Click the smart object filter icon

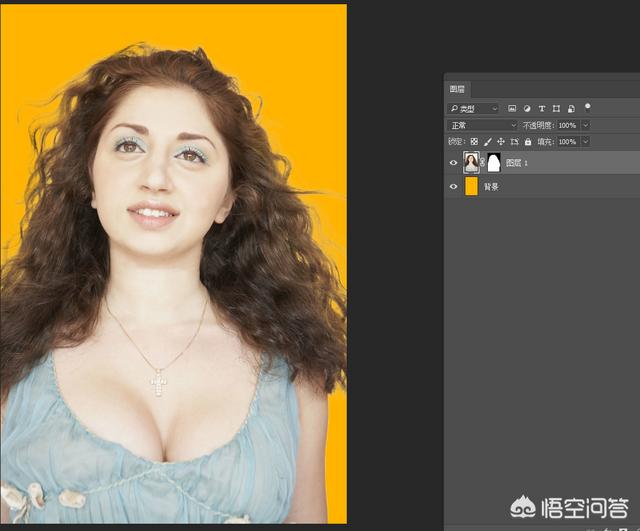tap(570, 108)
